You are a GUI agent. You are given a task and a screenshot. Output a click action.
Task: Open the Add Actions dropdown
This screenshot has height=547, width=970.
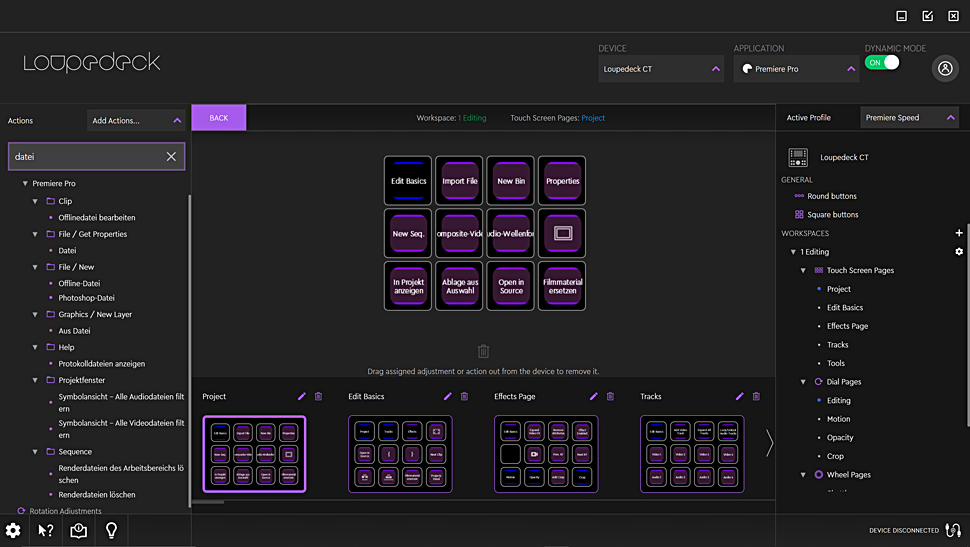point(136,121)
